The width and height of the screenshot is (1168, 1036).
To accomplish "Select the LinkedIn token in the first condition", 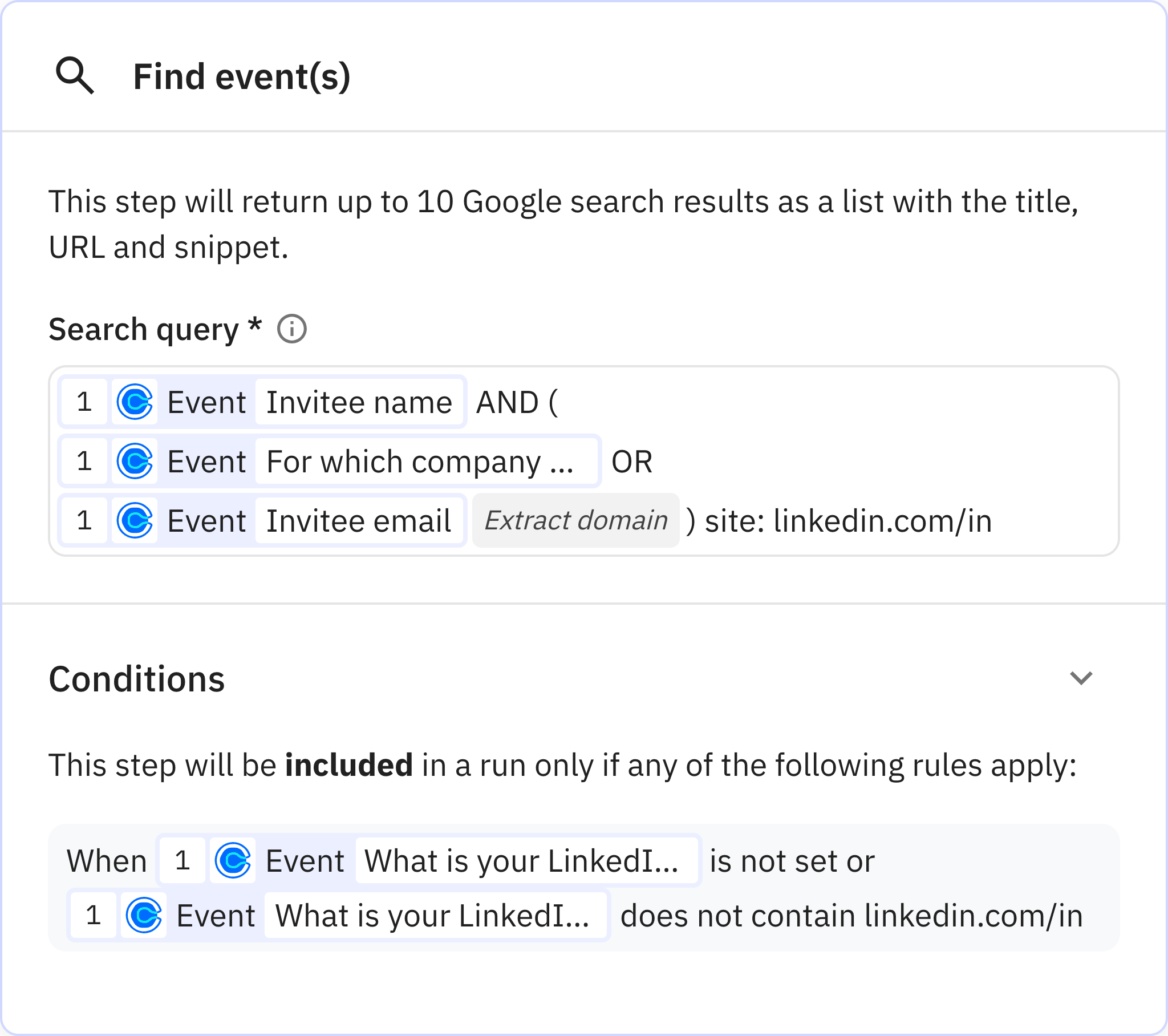I will coord(527,859).
